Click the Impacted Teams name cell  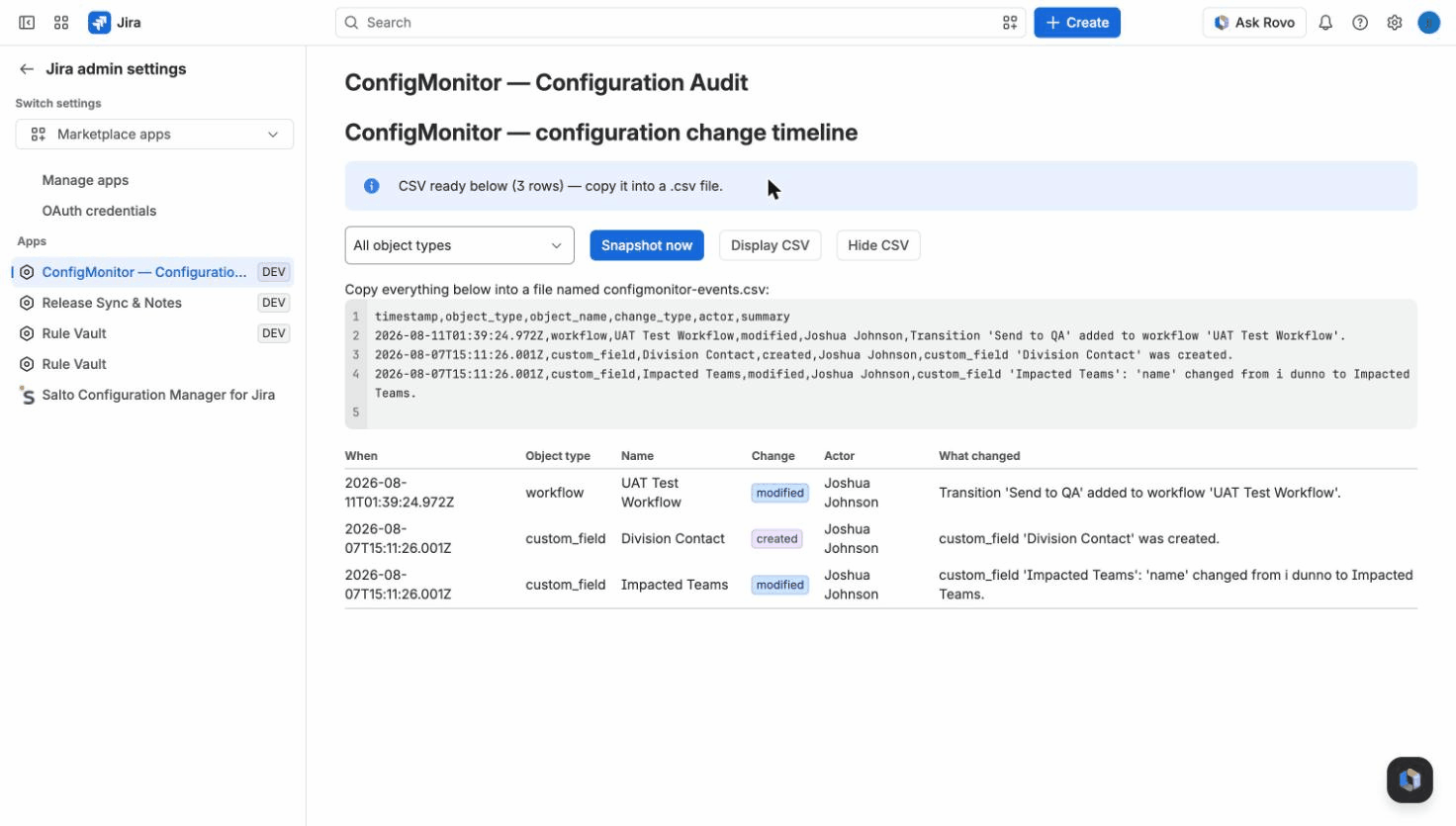tap(675, 585)
